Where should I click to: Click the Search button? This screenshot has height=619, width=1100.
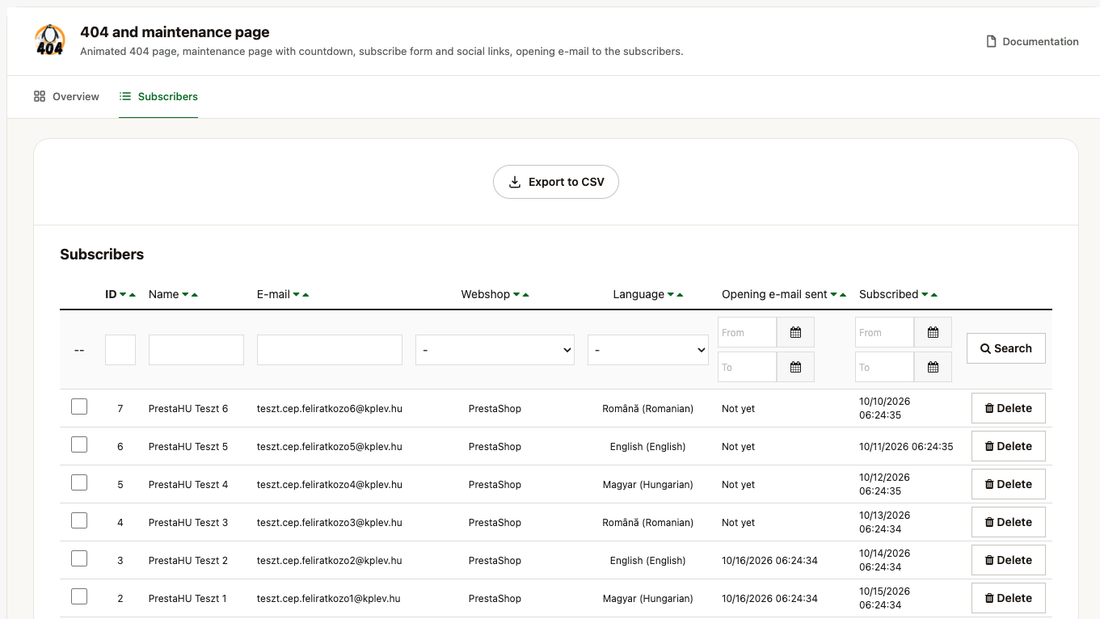(1006, 348)
